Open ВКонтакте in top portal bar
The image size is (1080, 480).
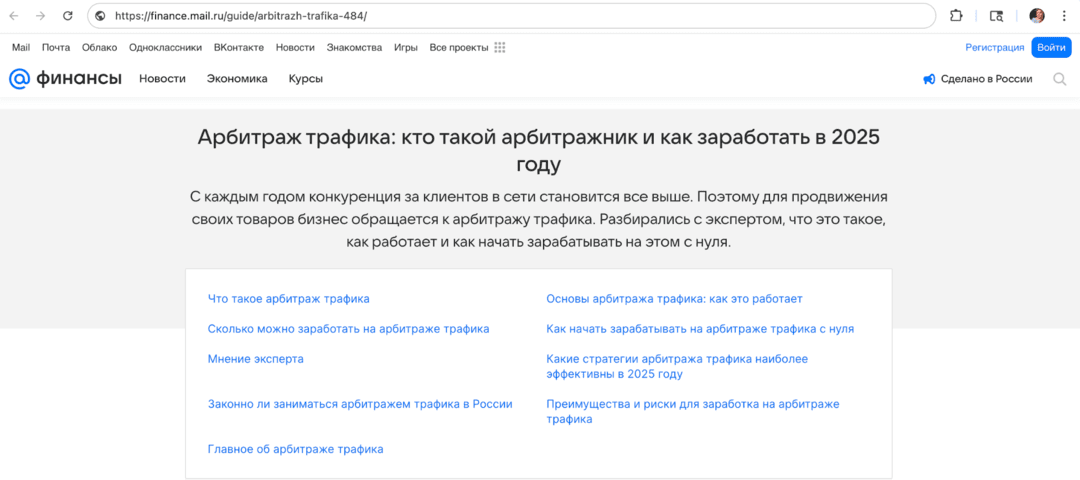pyautogui.click(x=238, y=48)
